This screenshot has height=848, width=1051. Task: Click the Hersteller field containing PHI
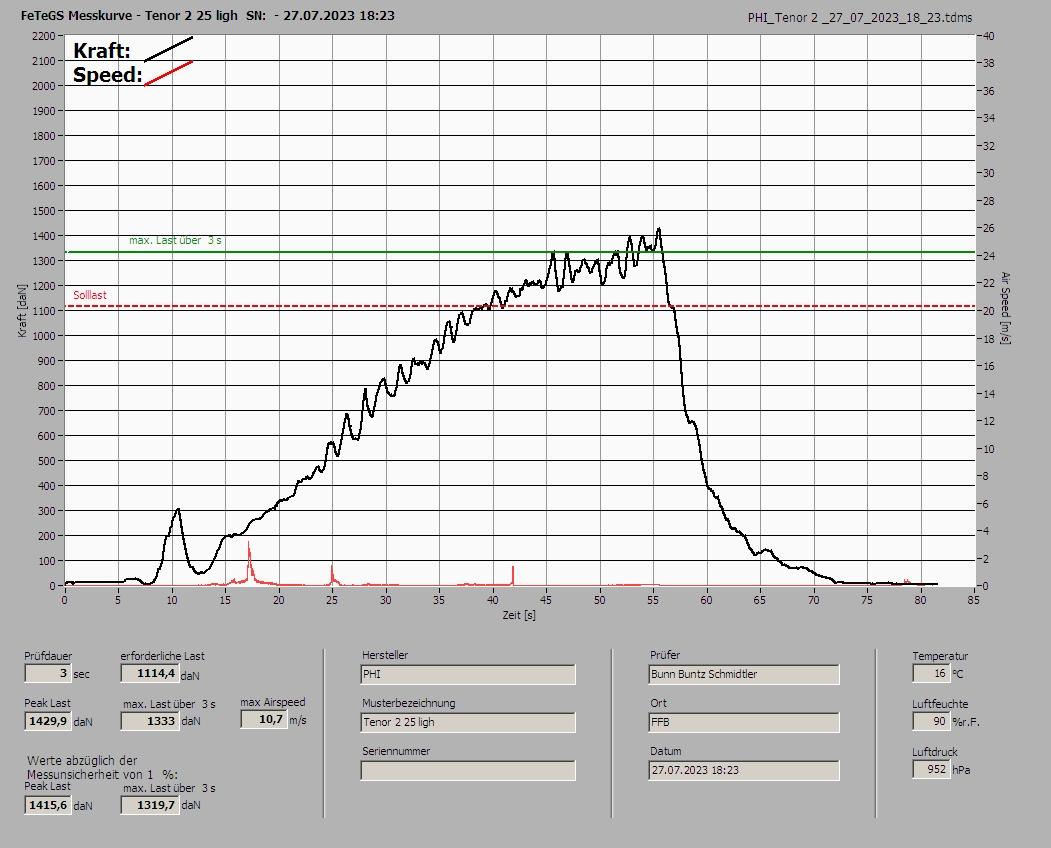(468, 674)
